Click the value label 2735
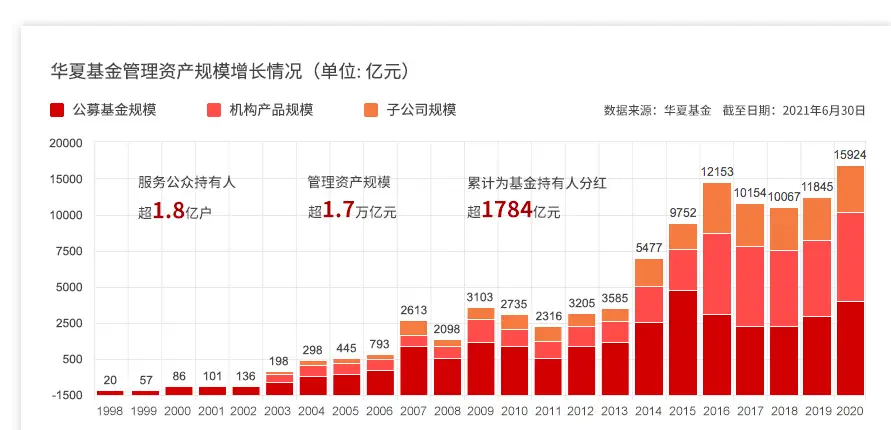The width and height of the screenshot is (891, 430). (514, 303)
